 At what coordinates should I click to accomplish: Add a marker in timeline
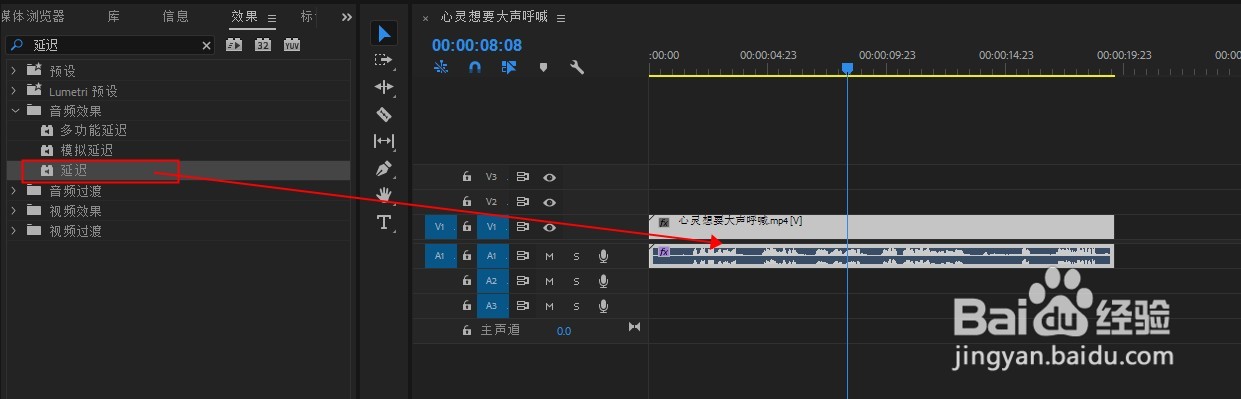[543, 67]
